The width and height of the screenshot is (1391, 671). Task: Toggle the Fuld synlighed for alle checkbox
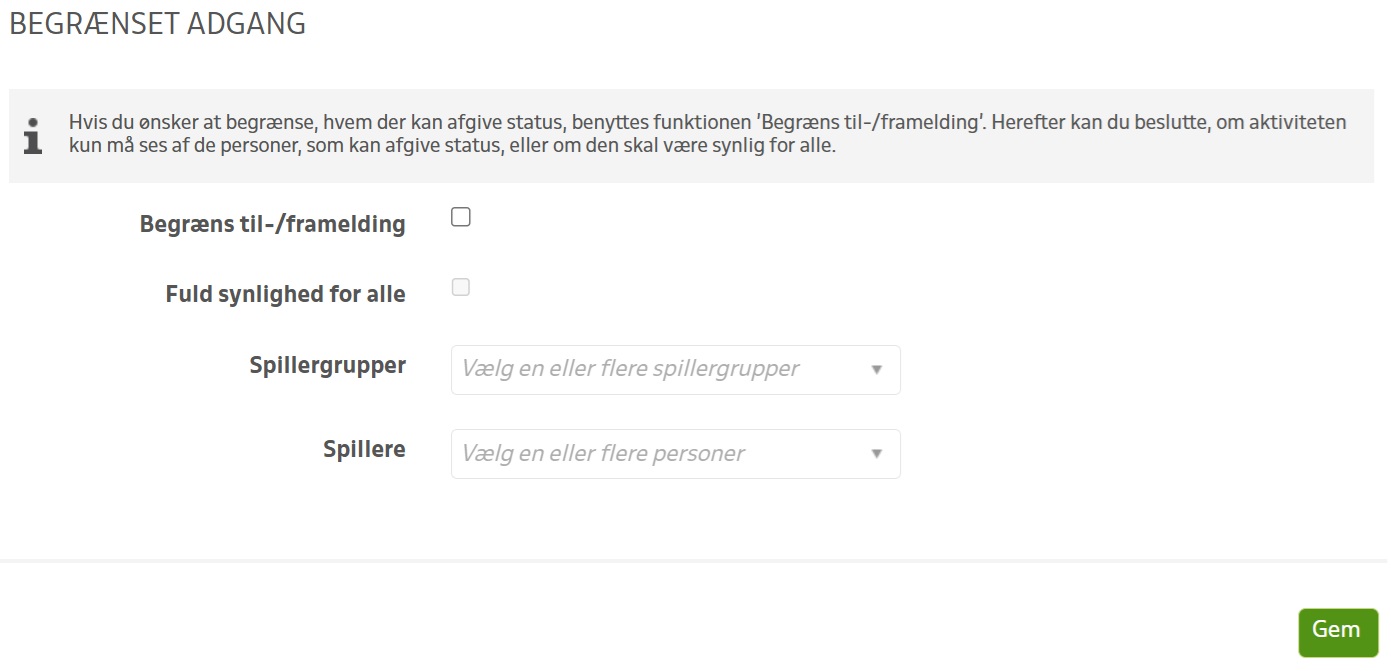coord(461,288)
